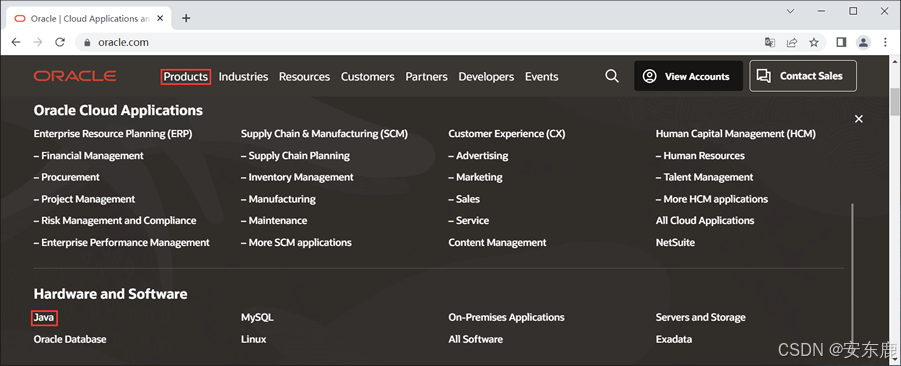Click the browser reload icon
Viewport: 901px width, 366px height.
point(60,42)
